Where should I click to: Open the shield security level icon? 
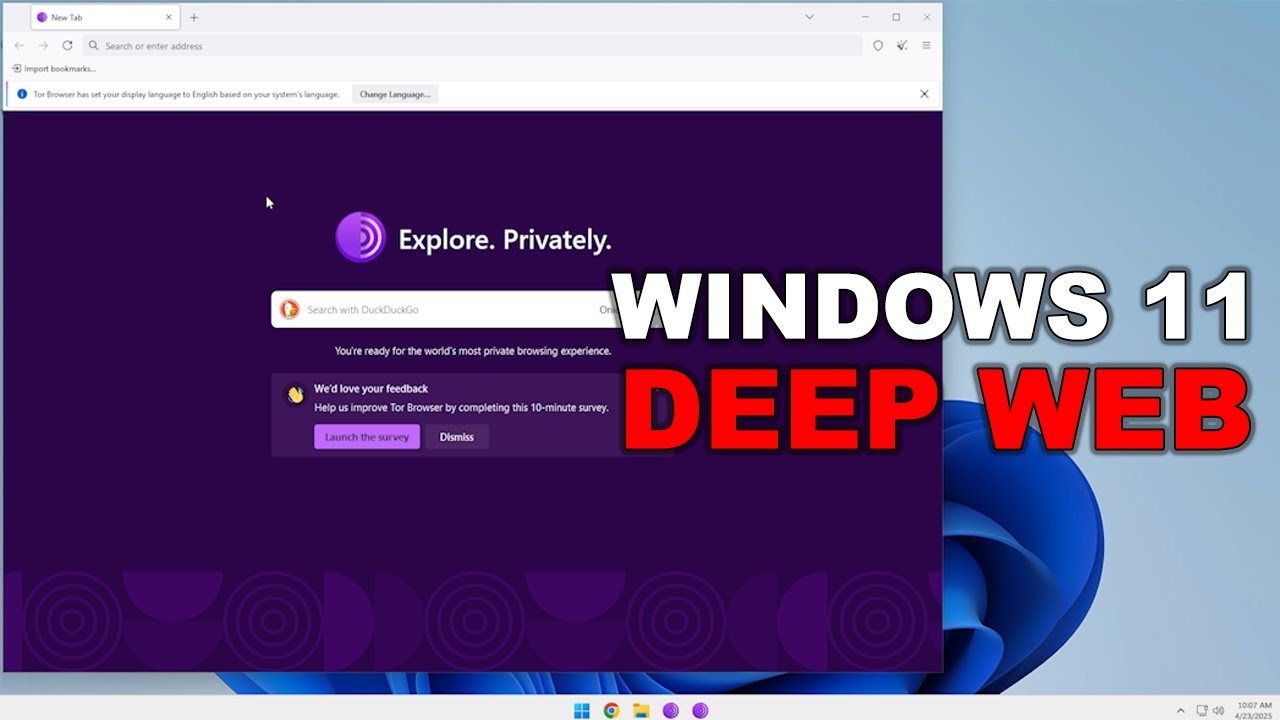click(x=878, y=46)
